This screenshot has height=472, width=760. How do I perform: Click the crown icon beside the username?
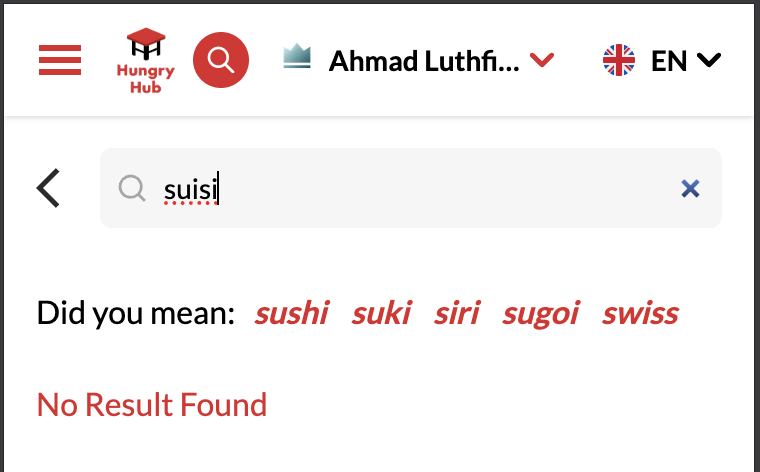[x=297, y=59]
